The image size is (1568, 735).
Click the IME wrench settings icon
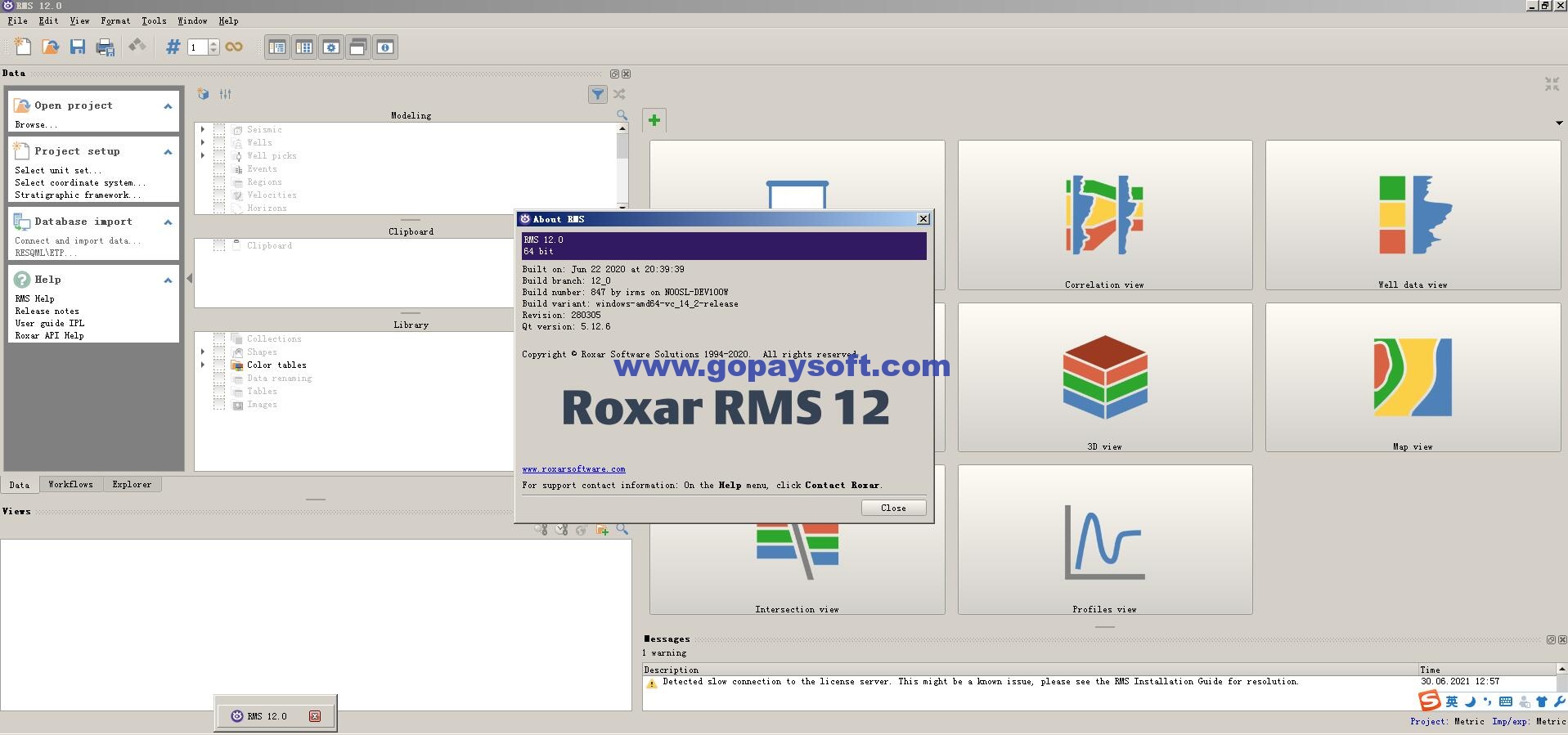pyautogui.click(x=1559, y=701)
